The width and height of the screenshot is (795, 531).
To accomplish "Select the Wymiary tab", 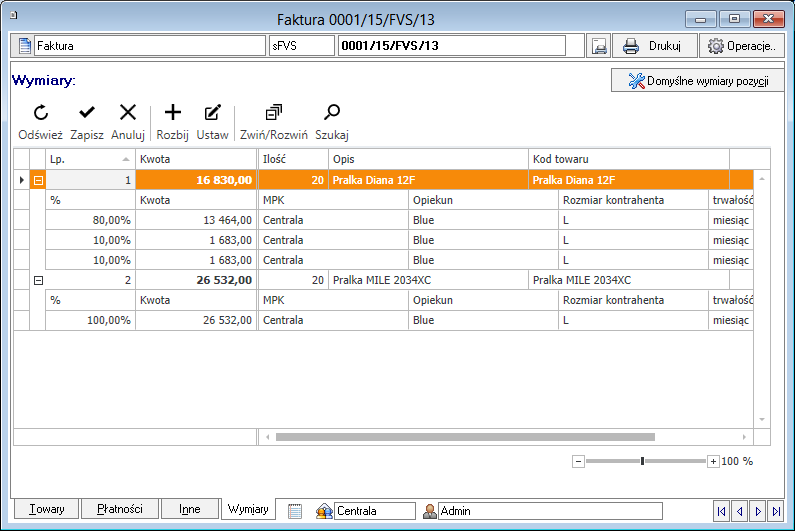I will pyautogui.click(x=248, y=509).
